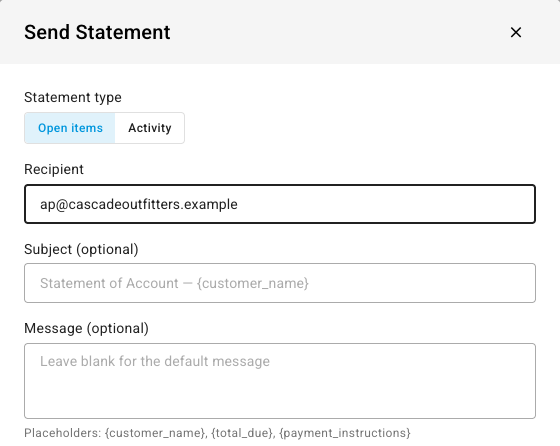Focus the Subject (optional) input

[x=280, y=283]
